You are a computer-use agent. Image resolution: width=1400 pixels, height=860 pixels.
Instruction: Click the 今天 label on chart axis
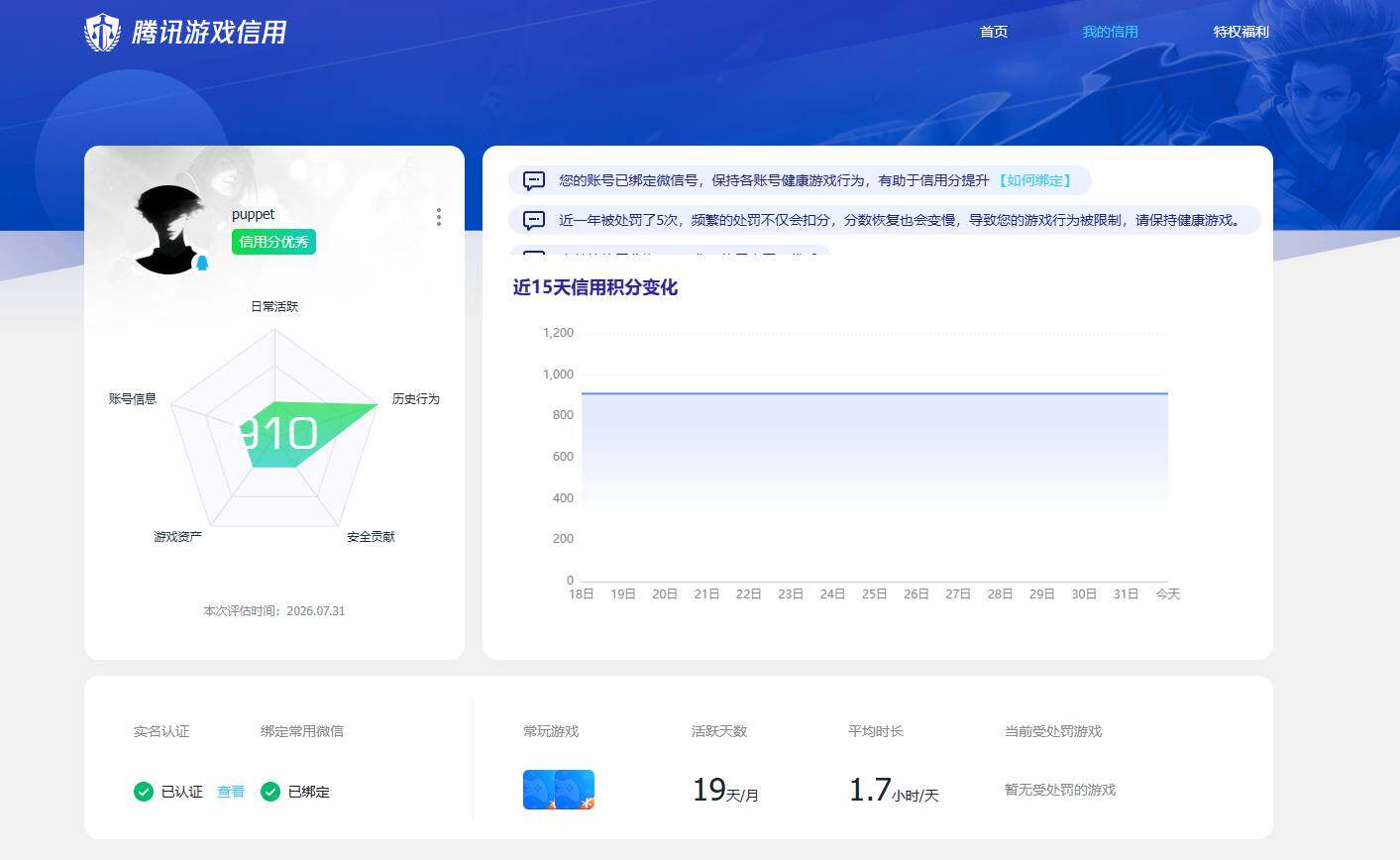click(1168, 593)
